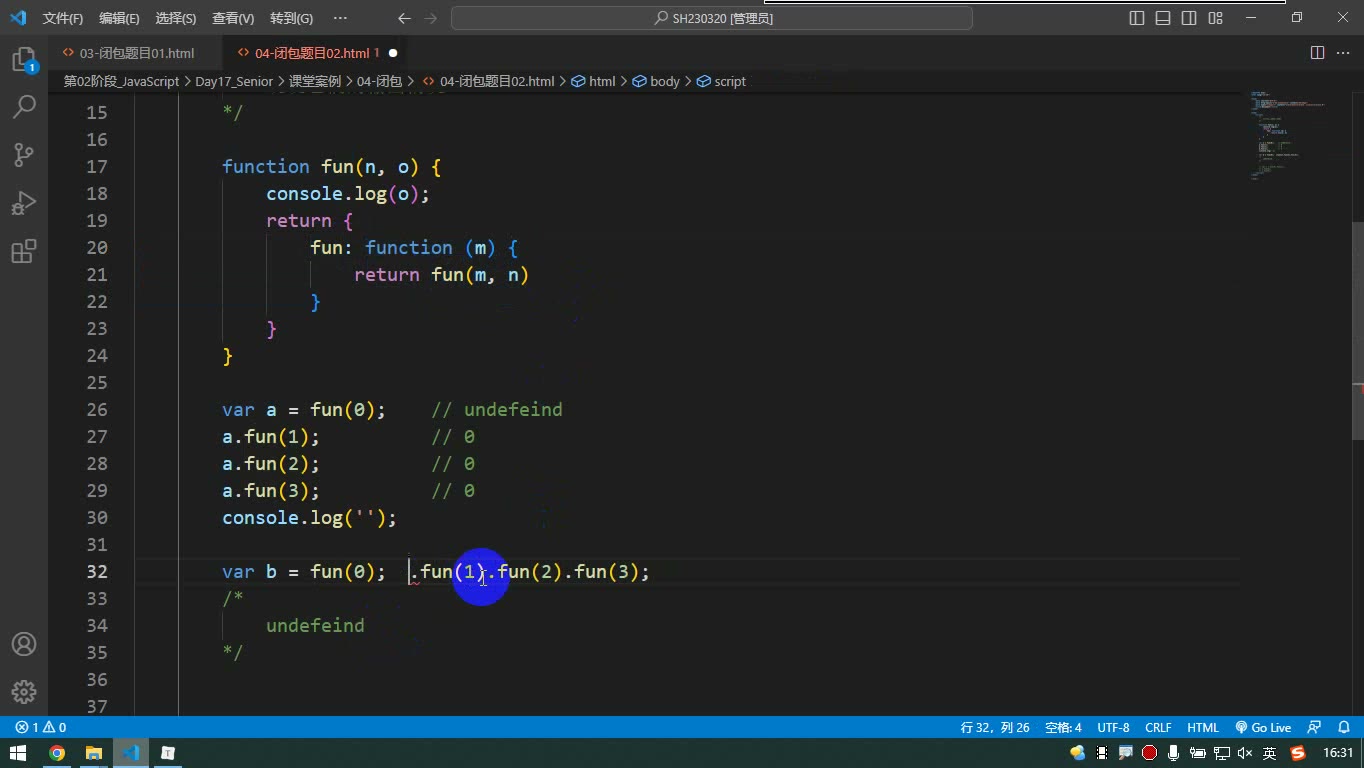Toggle the primary side bar layout button
1364x768 pixels.
click(x=1137, y=18)
